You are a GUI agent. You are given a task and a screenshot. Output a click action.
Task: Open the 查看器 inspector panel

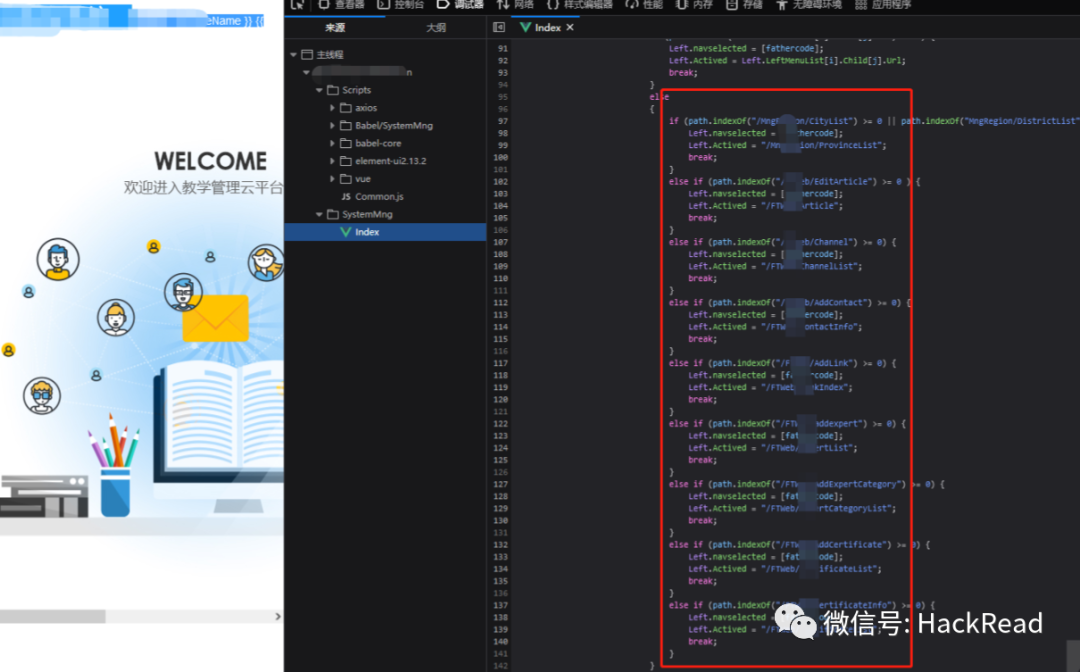pyautogui.click(x=341, y=4)
